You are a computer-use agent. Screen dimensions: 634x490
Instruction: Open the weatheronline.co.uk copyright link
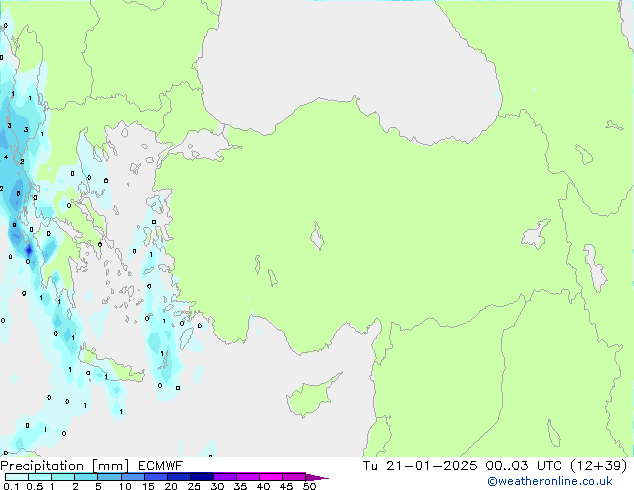coord(550,481)
